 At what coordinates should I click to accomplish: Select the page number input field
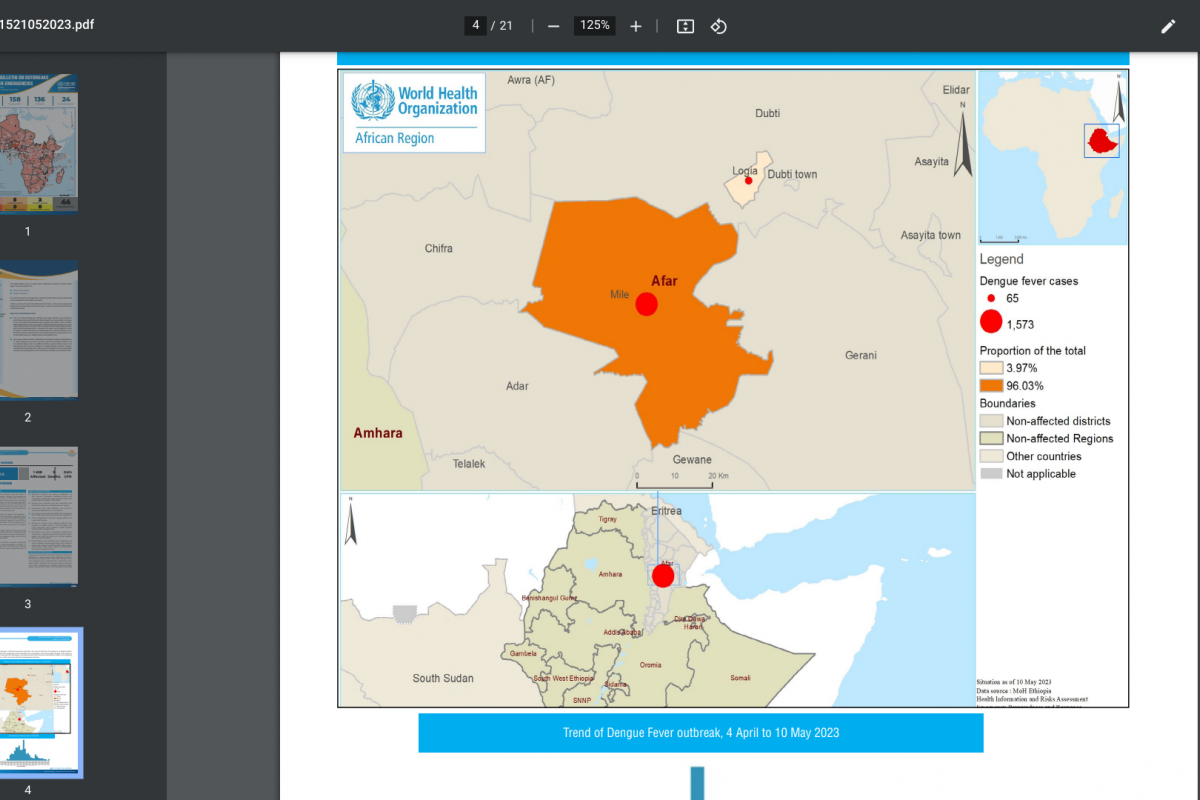coord(475,26)
